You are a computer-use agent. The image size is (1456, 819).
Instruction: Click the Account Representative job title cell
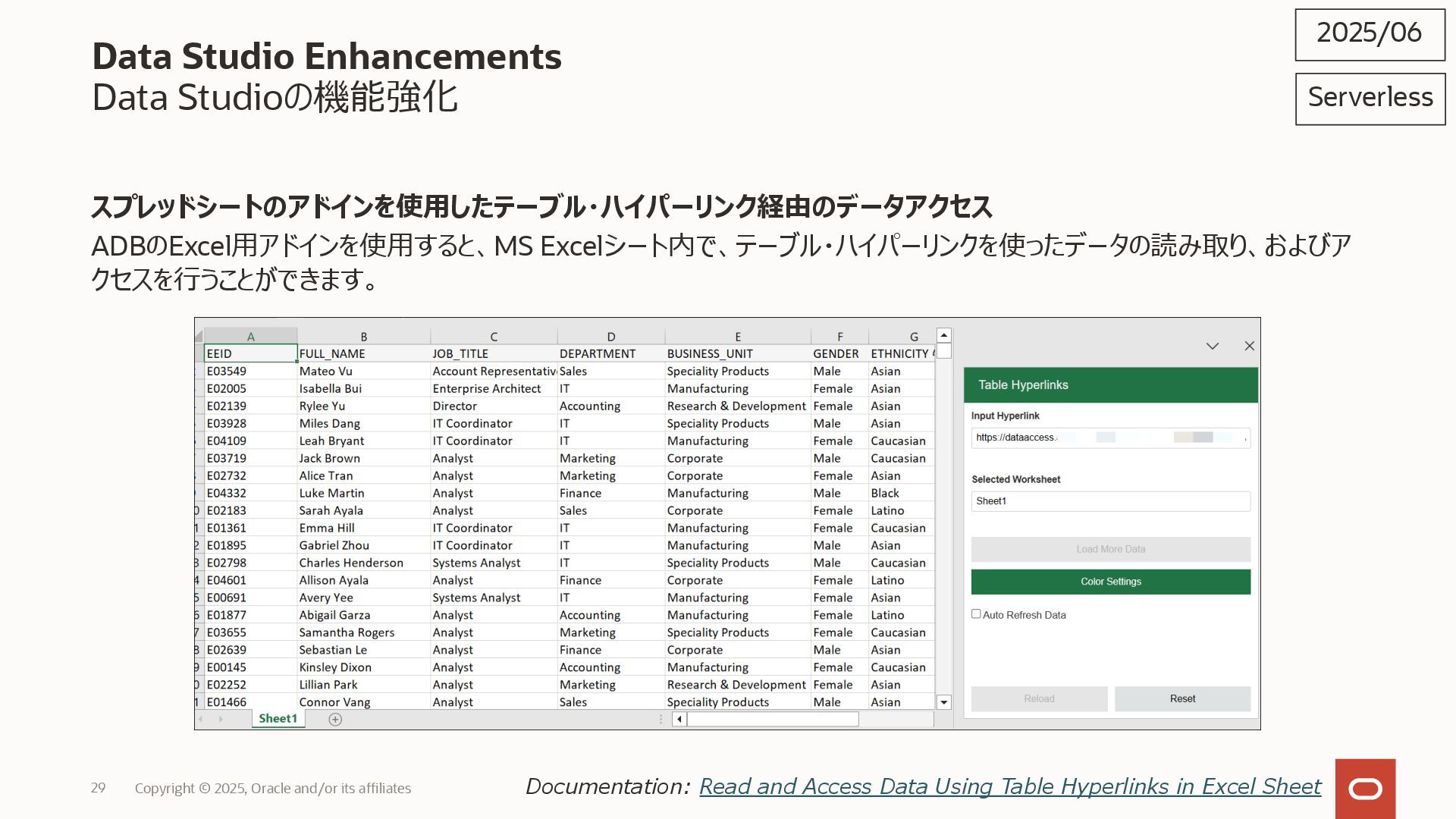pyautogui.click(x=494, y=371)
